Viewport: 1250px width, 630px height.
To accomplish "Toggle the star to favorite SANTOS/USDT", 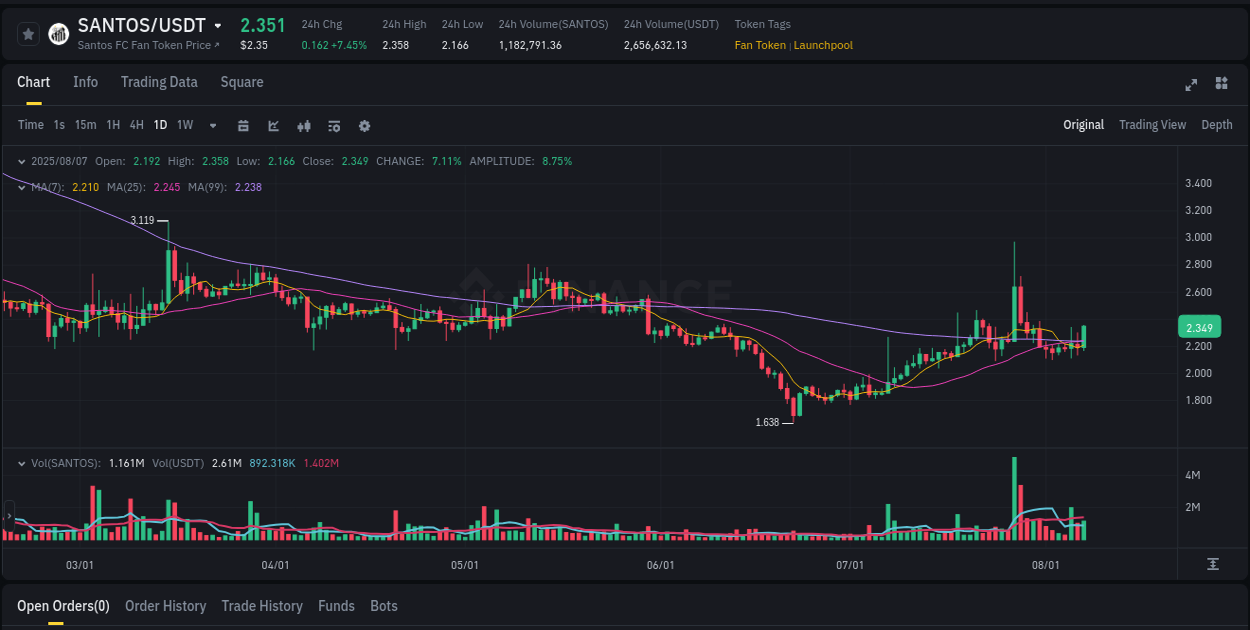I will tap(28, 33).
